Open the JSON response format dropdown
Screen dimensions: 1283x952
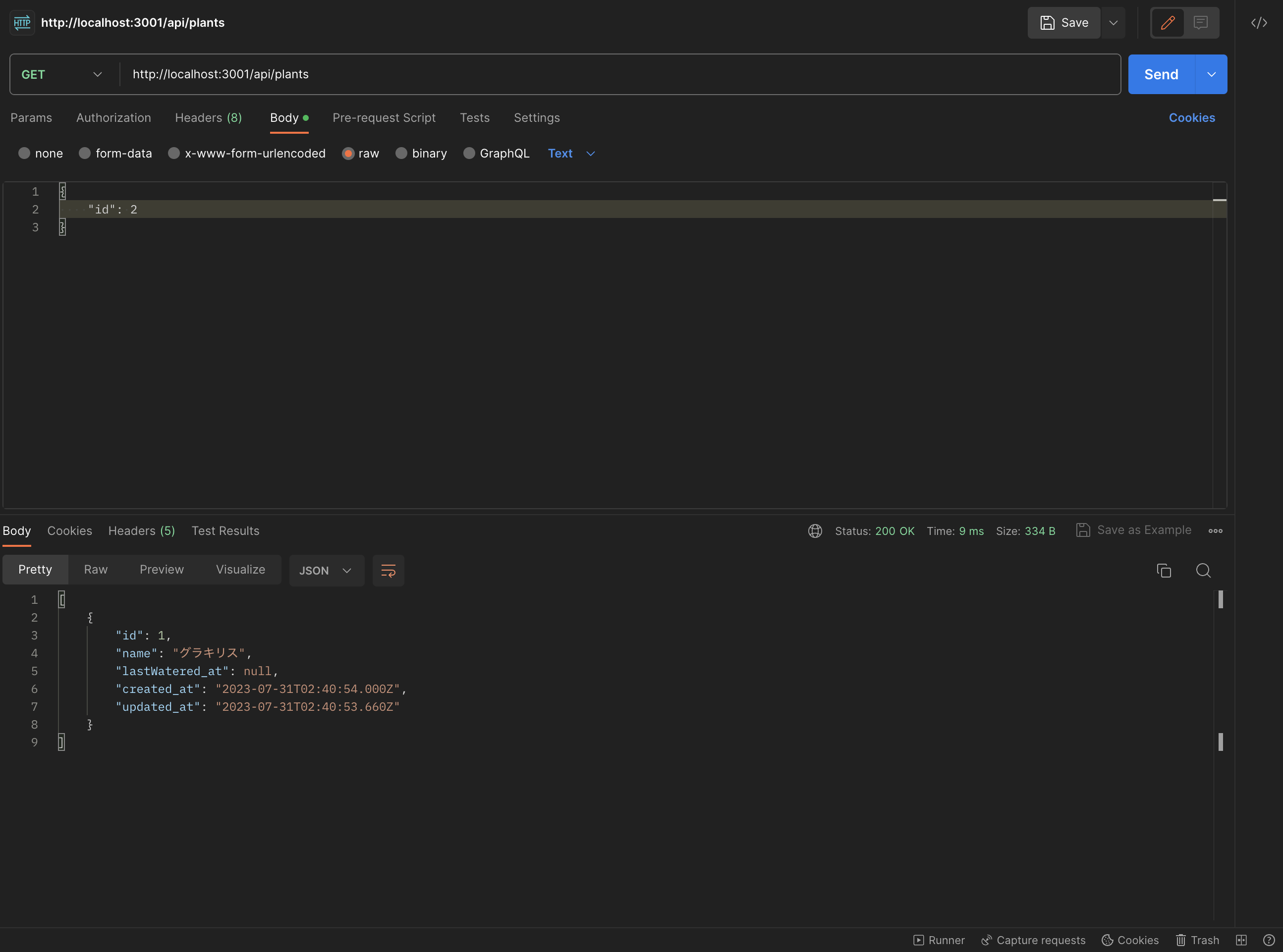tap(326, 571)
